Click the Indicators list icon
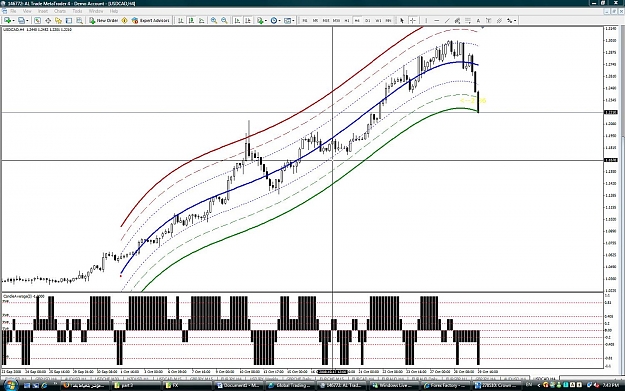This screenshot has width=625, height=391. click(x=260, y=20)
